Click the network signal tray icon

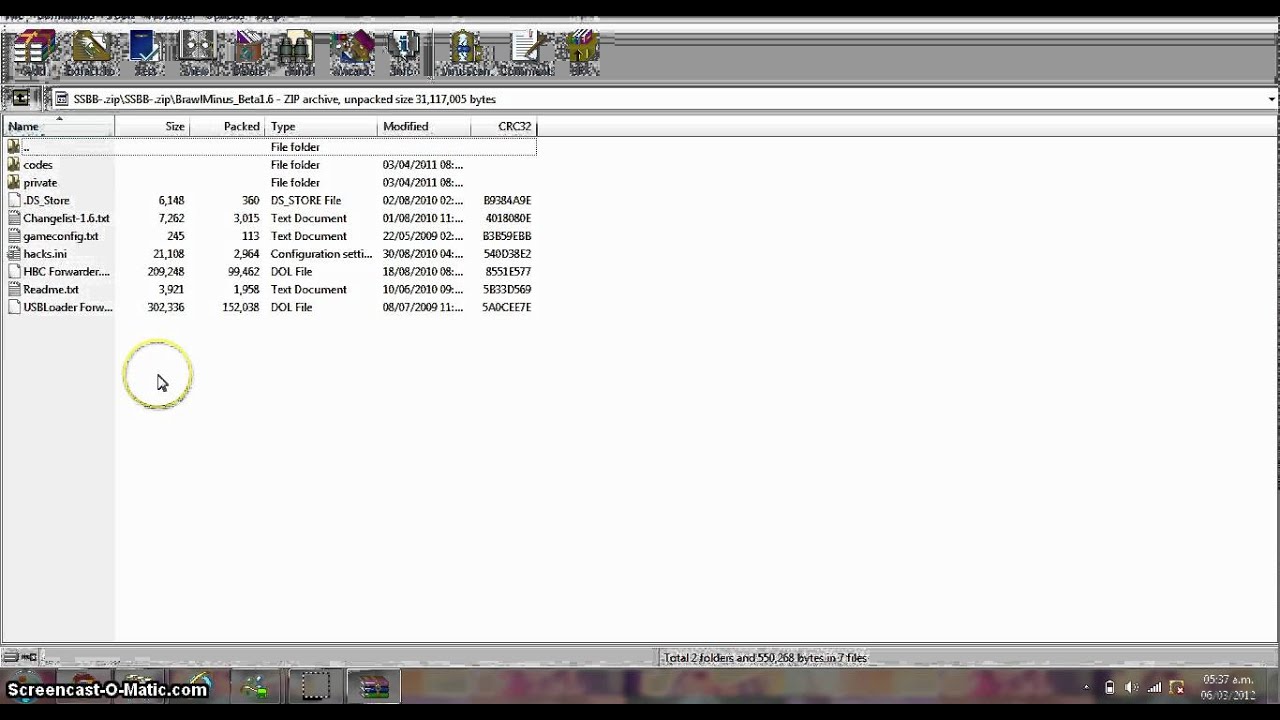click(x=1154, y=687)
